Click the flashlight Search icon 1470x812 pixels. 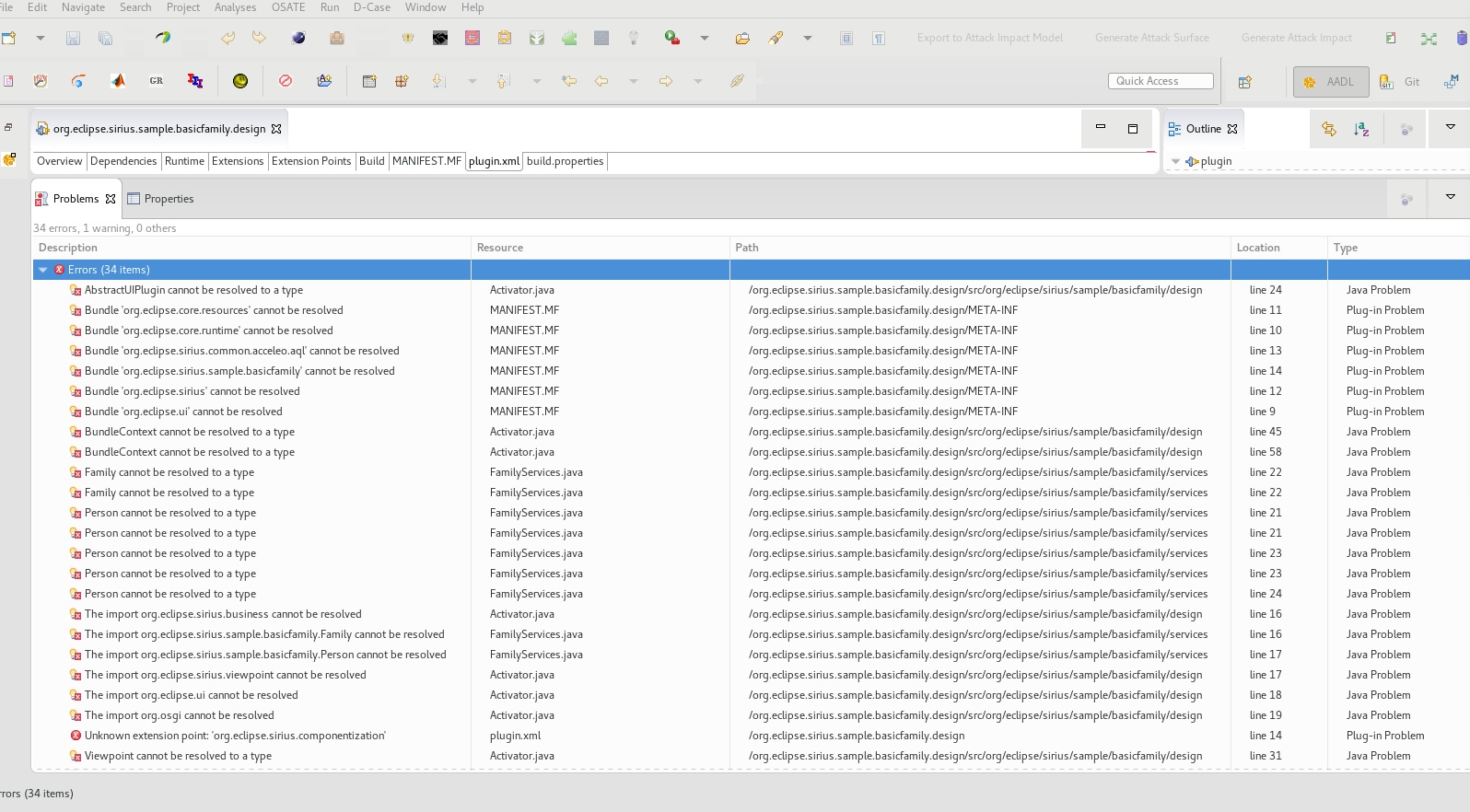[x=776, y=38]
